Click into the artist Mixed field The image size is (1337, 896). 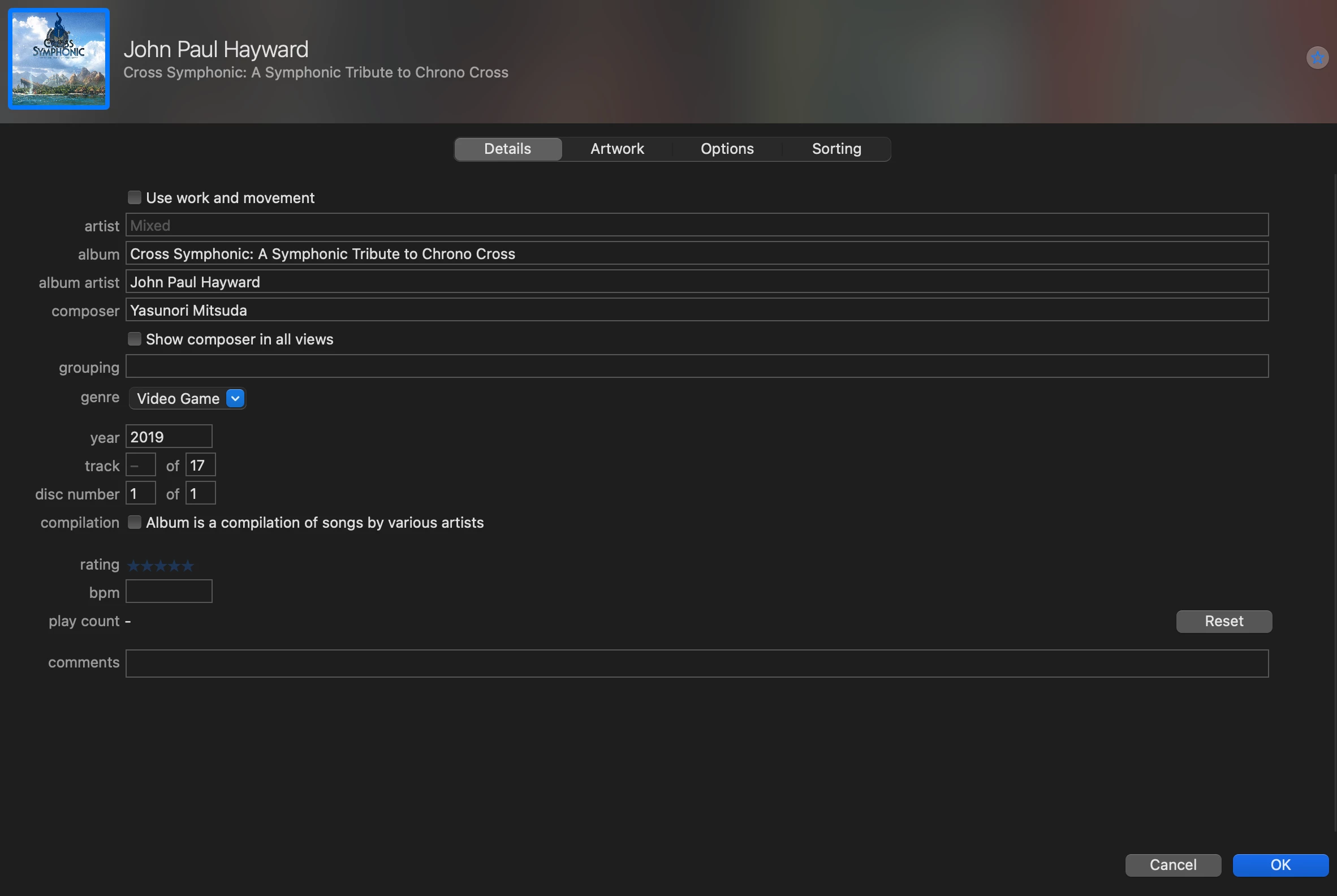tap(697, 225)
